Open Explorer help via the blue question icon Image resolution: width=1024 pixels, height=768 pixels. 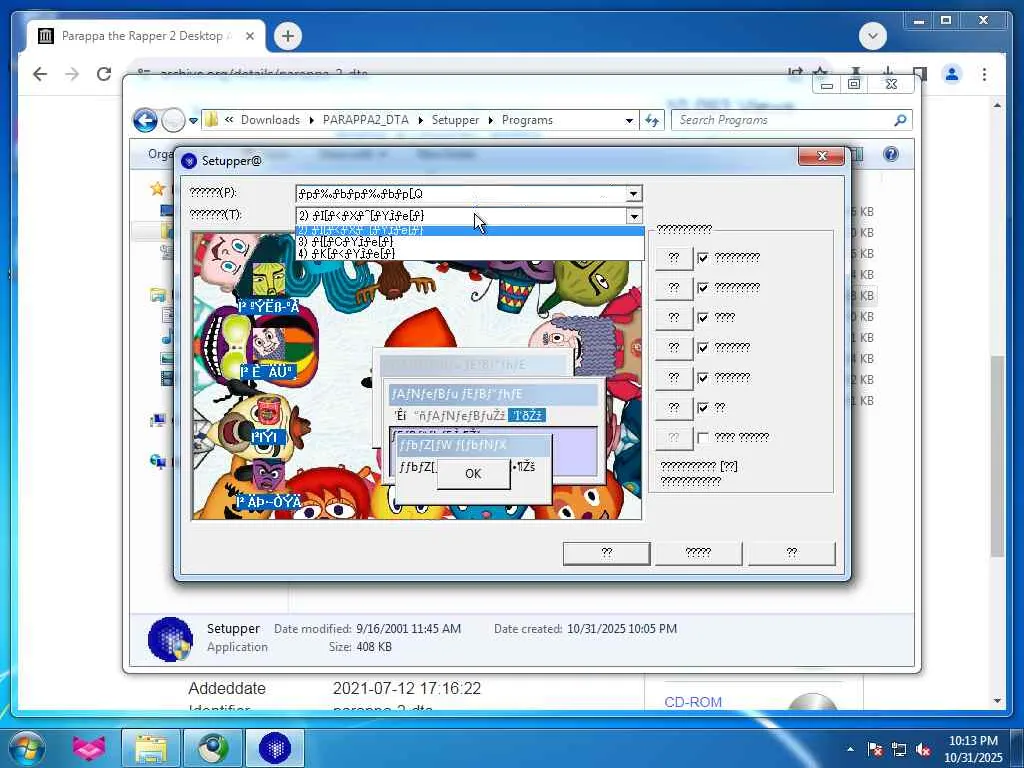[891, 154]
